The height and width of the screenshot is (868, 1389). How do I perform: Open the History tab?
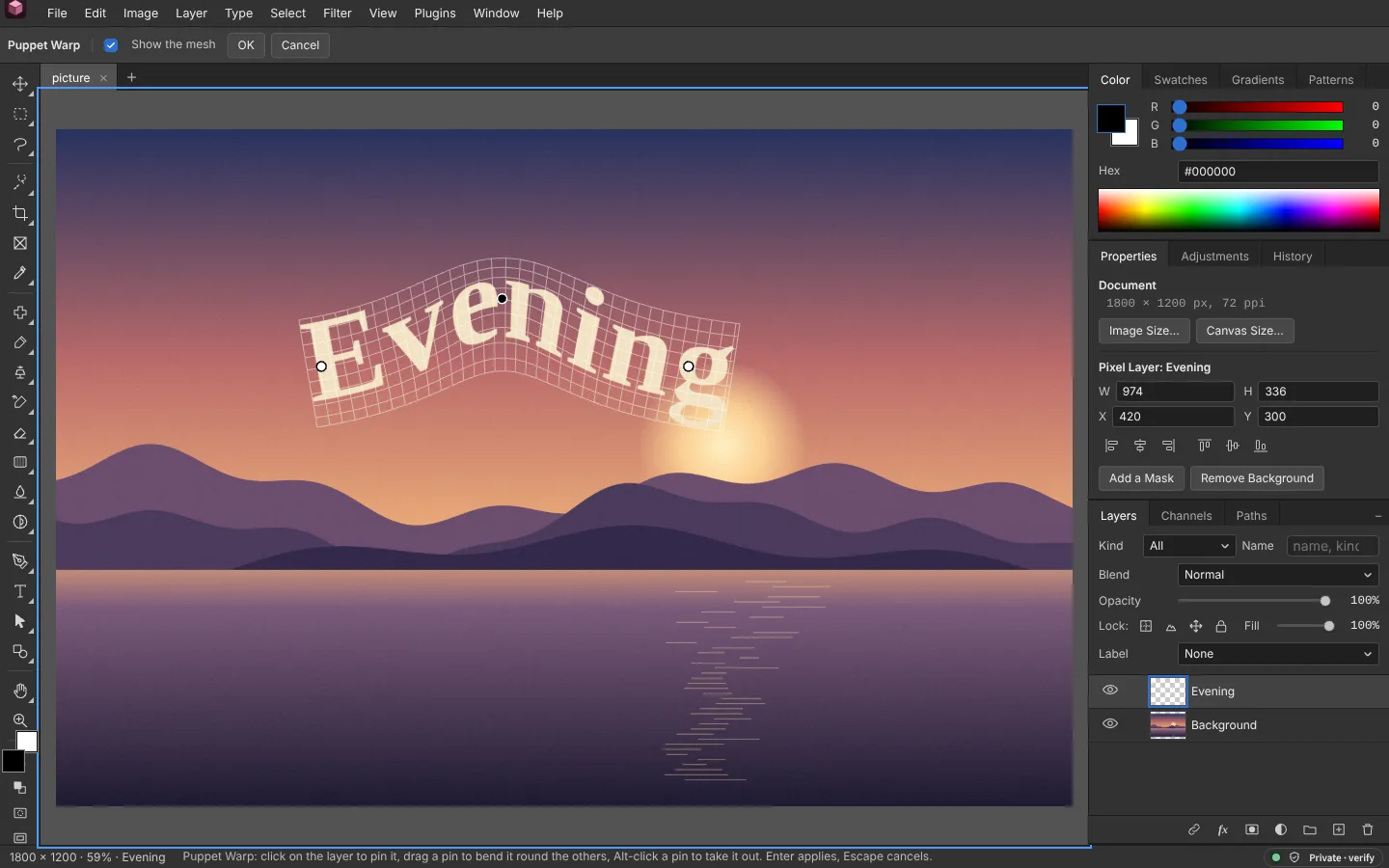pyautogui.click(x=1293, y=257)
